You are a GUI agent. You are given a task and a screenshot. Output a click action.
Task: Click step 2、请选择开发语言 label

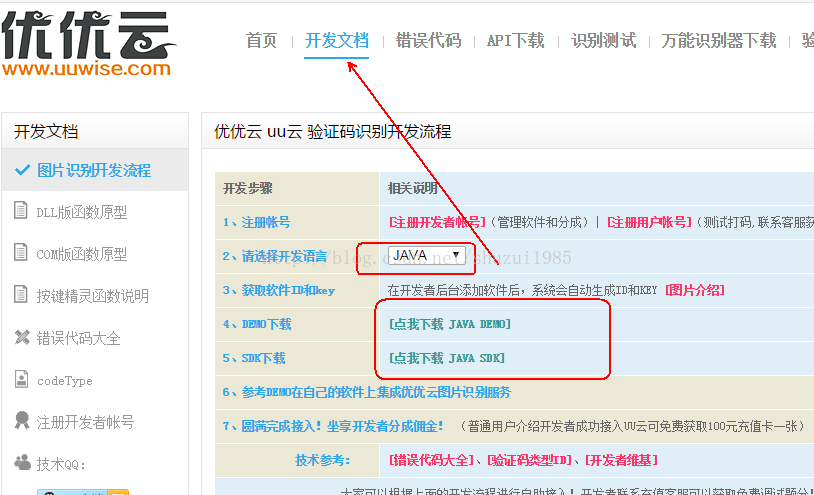tap(275, 256)
